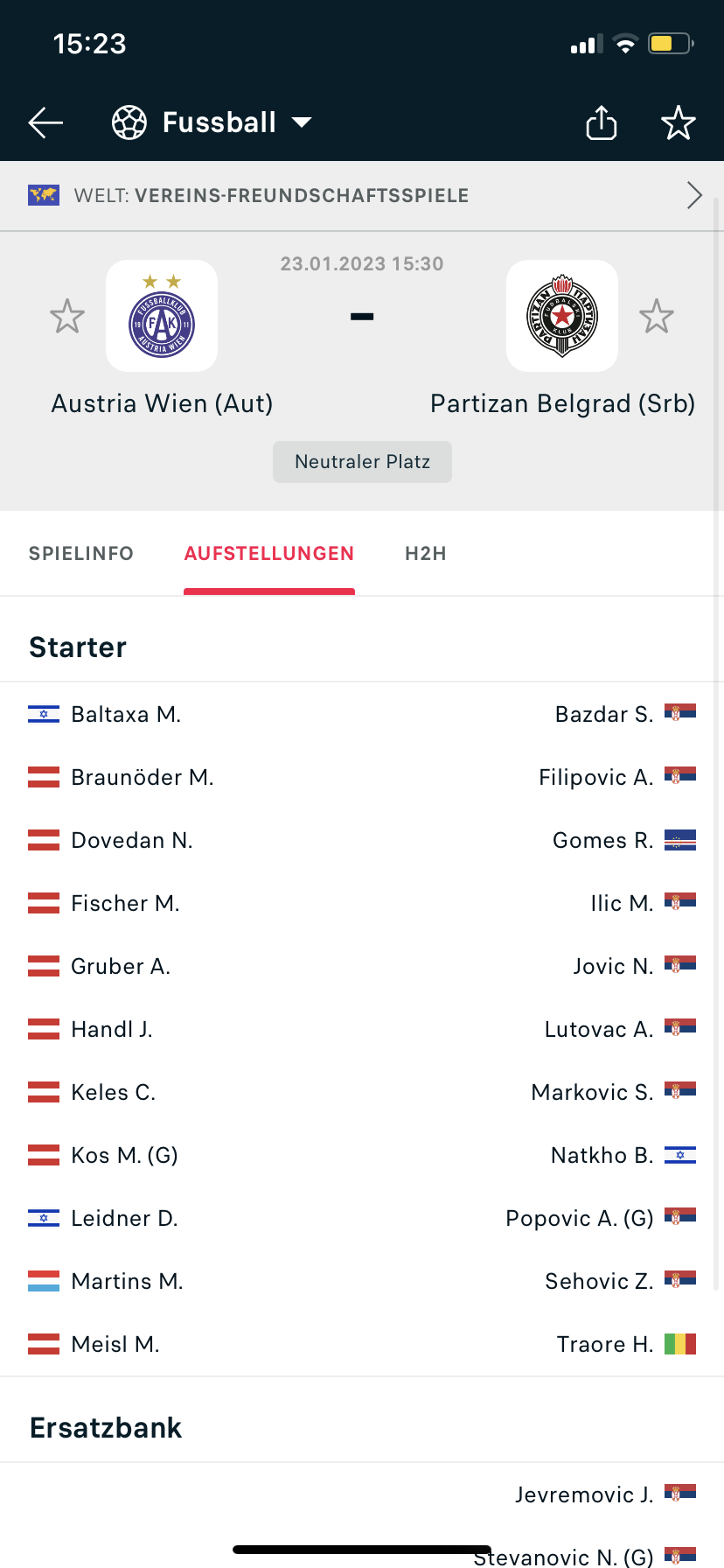Viewport: 724px width, 1568px height.
Task: Tap the soccer ball sport icon
Action: coord(129,122)
